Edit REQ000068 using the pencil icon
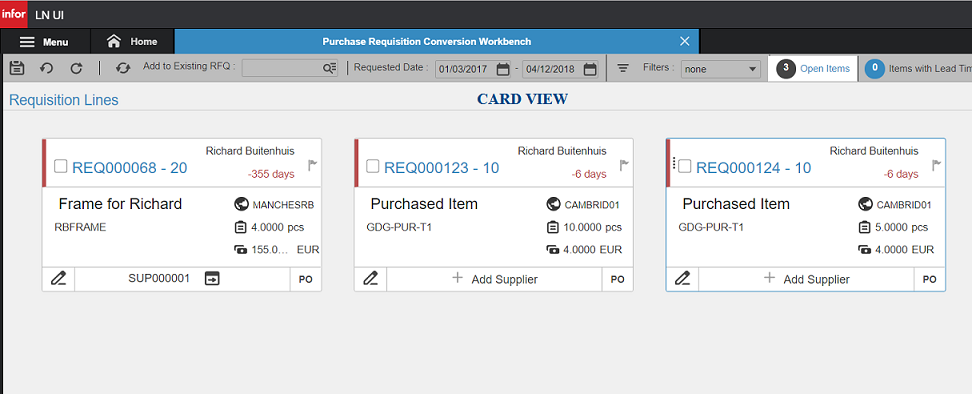972x394 pixels. point(58,279)
